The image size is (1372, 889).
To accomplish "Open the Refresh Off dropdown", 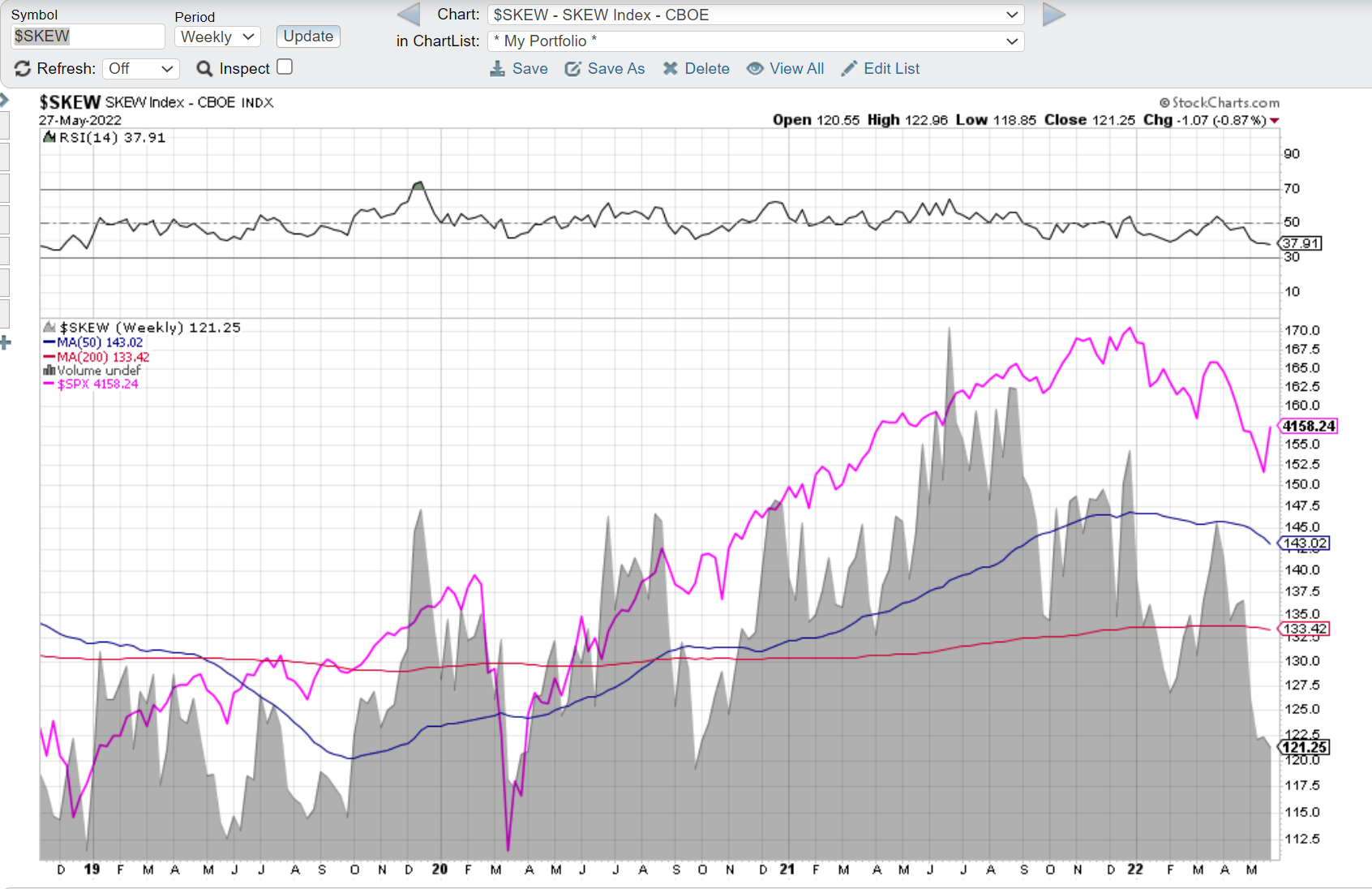I will [141, 69].
